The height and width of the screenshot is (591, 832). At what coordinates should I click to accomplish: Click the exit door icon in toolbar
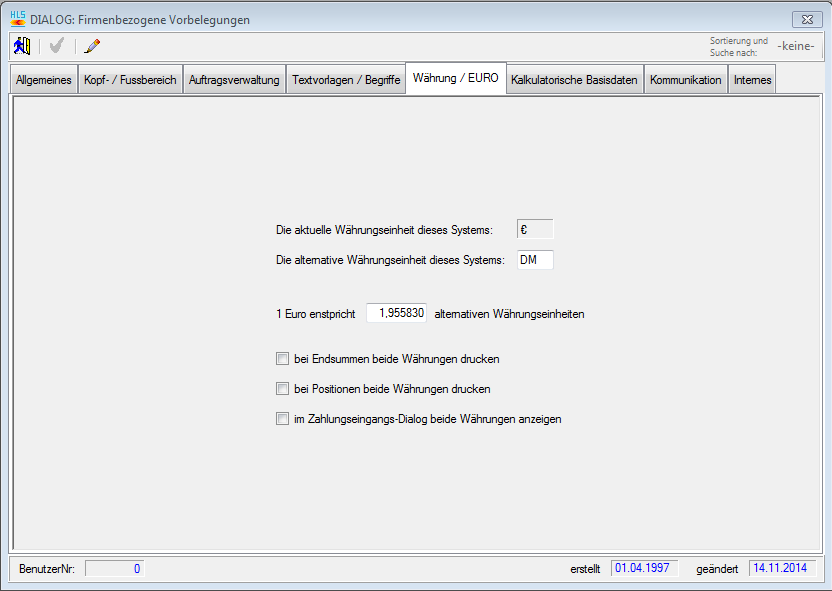[22, 46]
